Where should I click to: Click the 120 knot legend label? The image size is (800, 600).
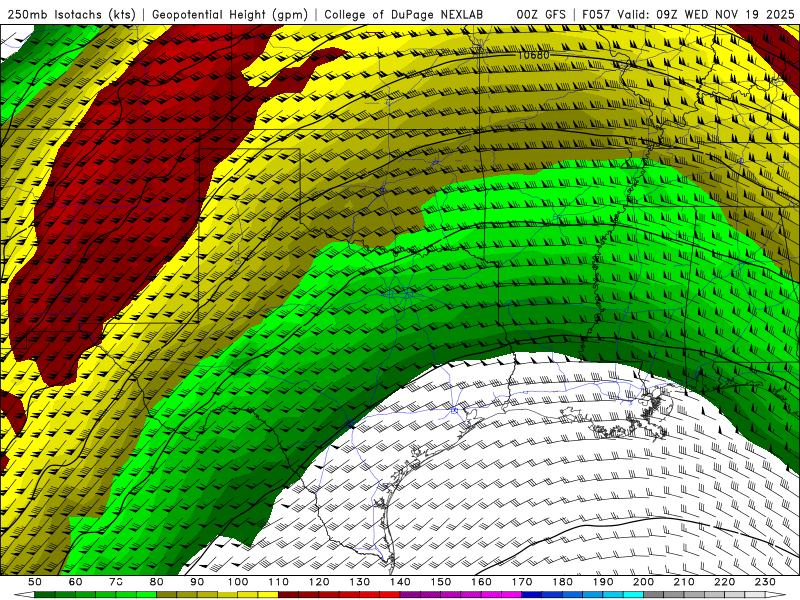319,582
